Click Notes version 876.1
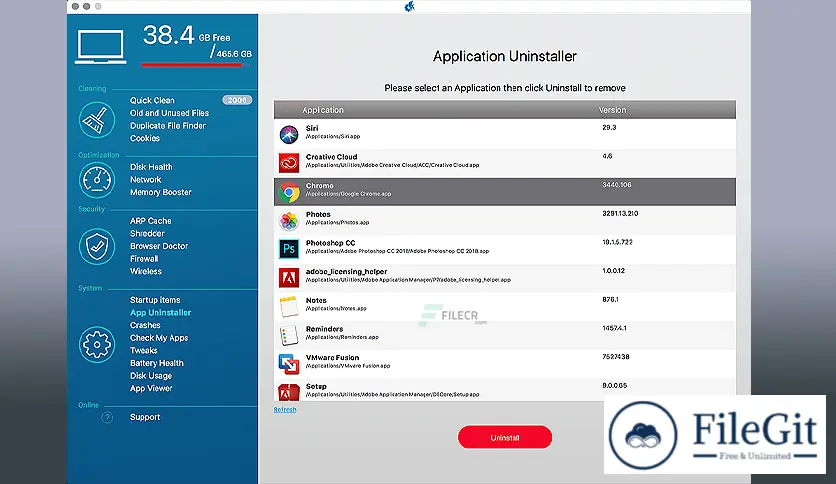 coord(610,300)
